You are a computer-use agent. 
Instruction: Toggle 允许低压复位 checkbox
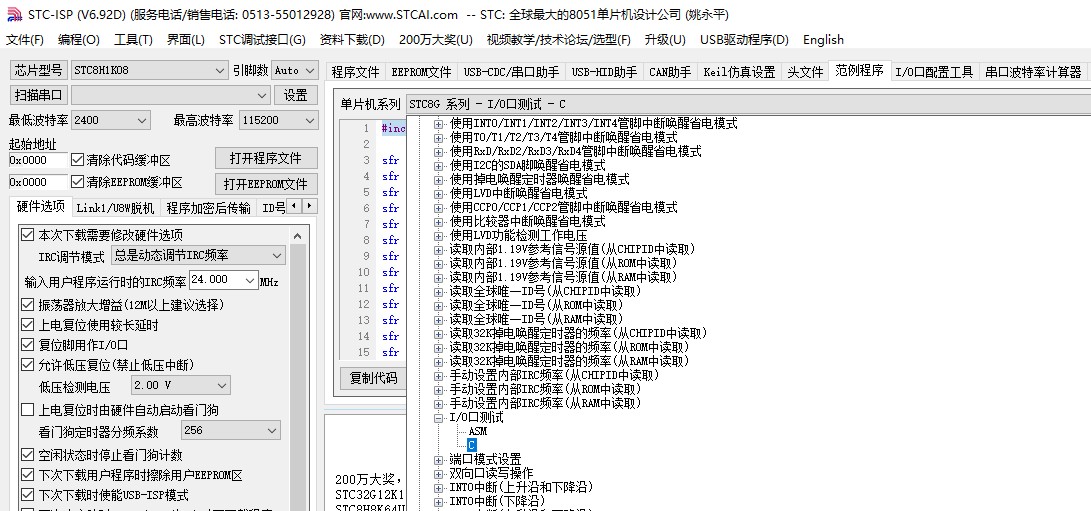click(27, 365)
